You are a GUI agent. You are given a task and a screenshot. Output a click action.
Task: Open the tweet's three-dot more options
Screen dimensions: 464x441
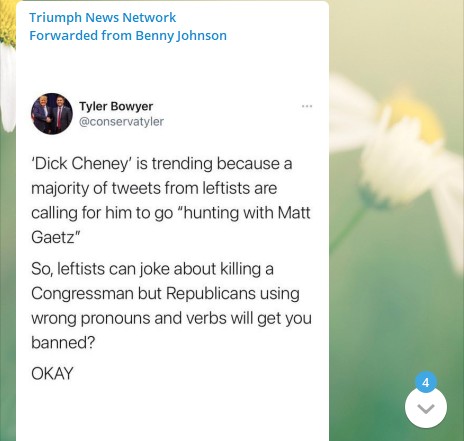[307, 106]
